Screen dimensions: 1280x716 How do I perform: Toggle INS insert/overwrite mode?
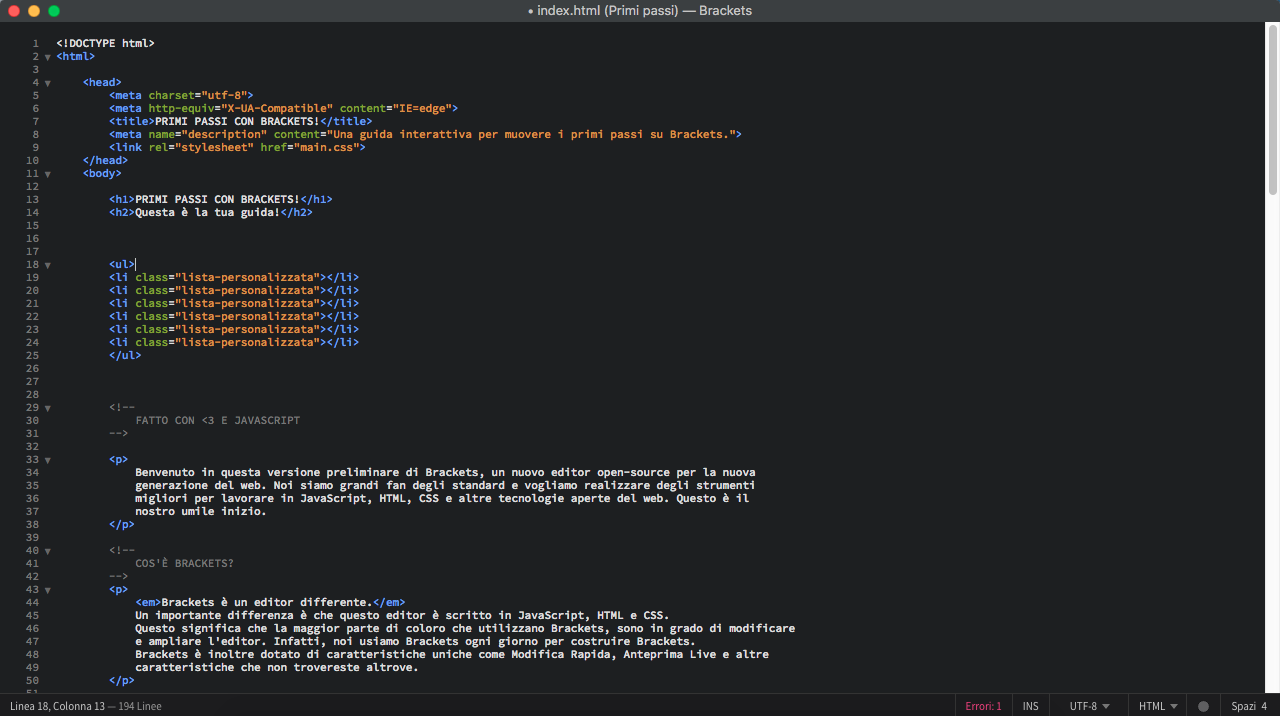(1030, 706)
